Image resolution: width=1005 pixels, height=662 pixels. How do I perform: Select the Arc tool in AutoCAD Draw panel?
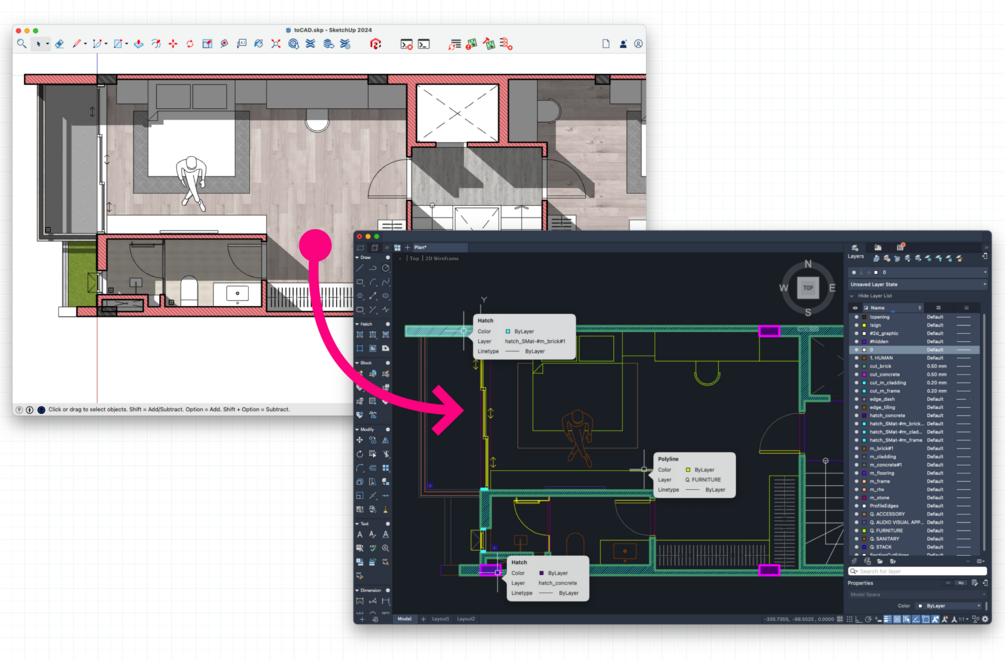(373, 282)
